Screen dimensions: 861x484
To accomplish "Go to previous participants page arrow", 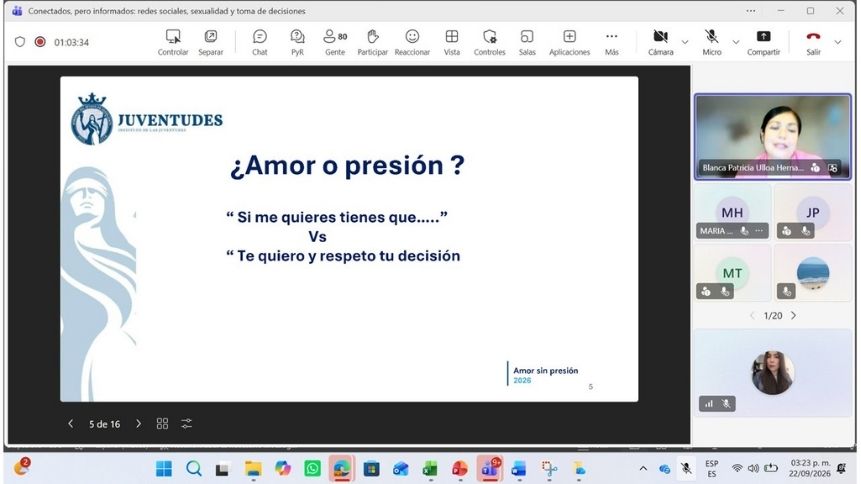I will [x=752, y=315].
